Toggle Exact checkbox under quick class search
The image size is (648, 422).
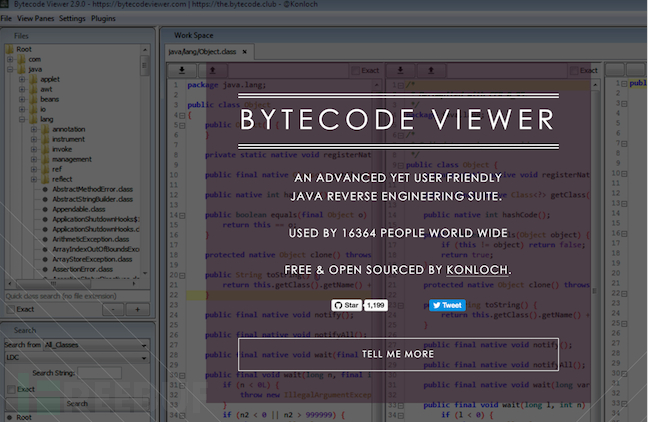coord(10,310)
